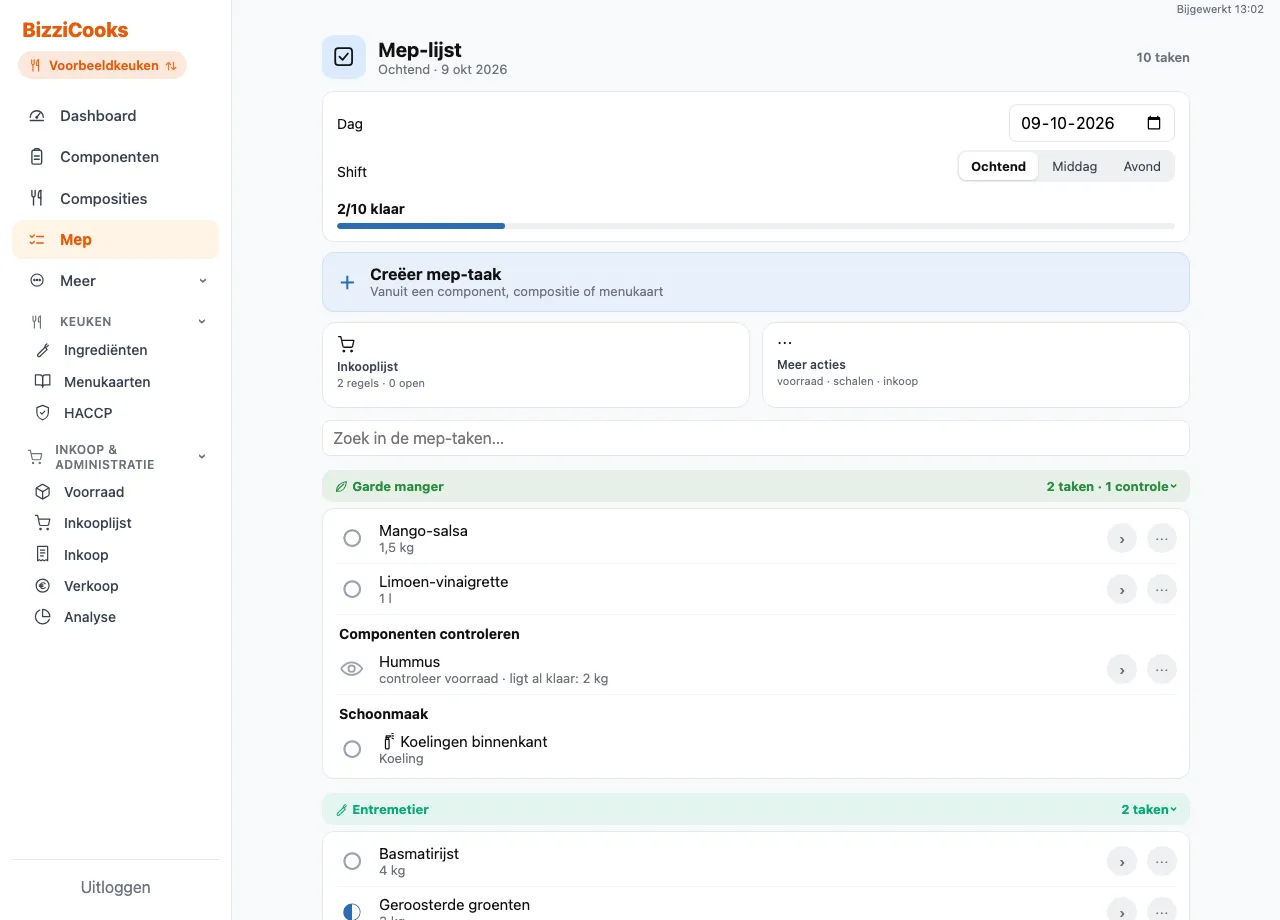
Task: Click the Inkoop receipt icon
Action: [x=42, y=554]
